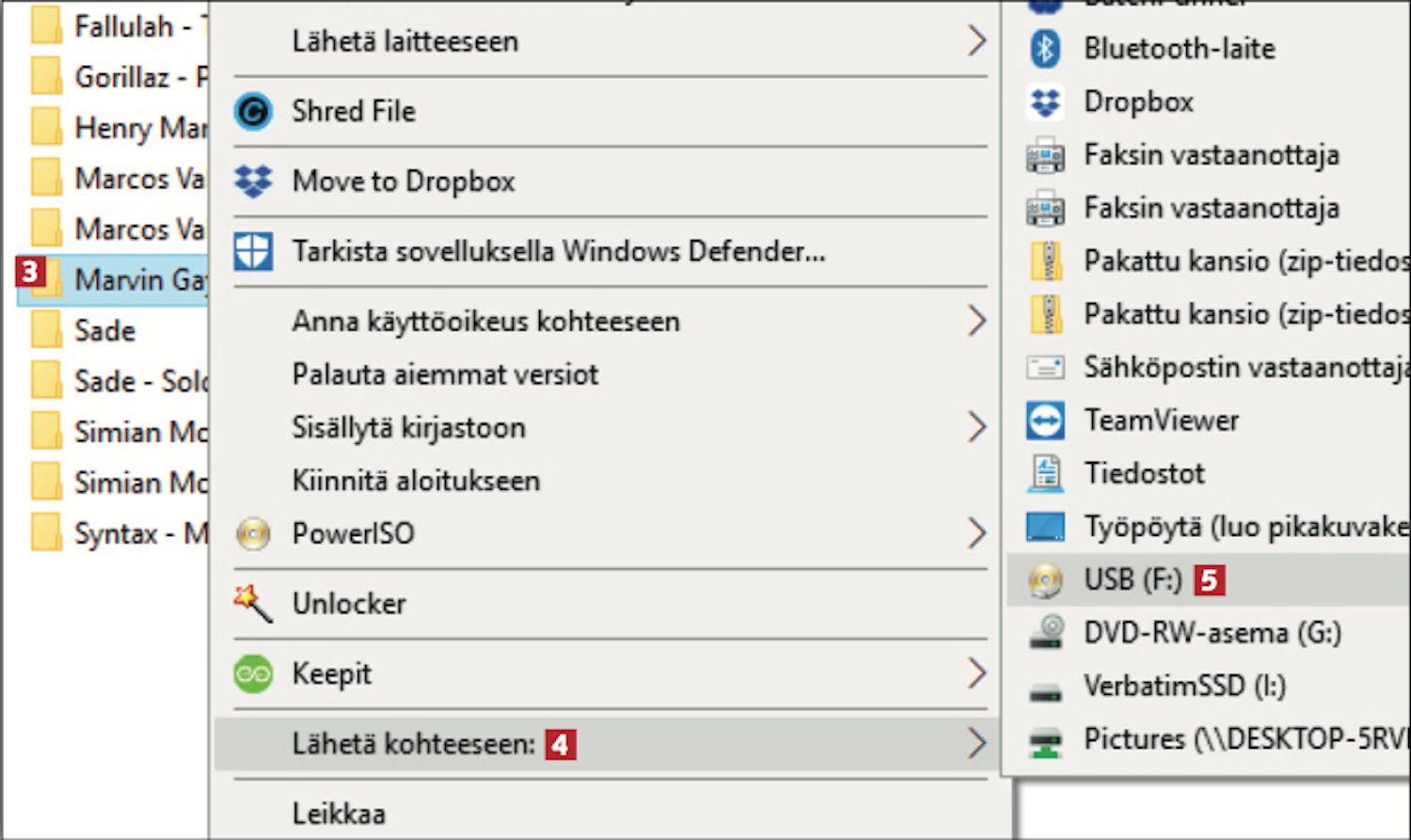Click the Bluetooth-laite icon
The image size is (1411, 840).
click(1045, 49)
